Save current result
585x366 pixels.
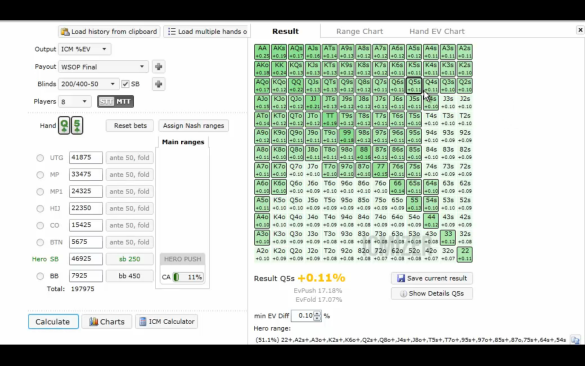pyautogui.click(x=432, y=278)
